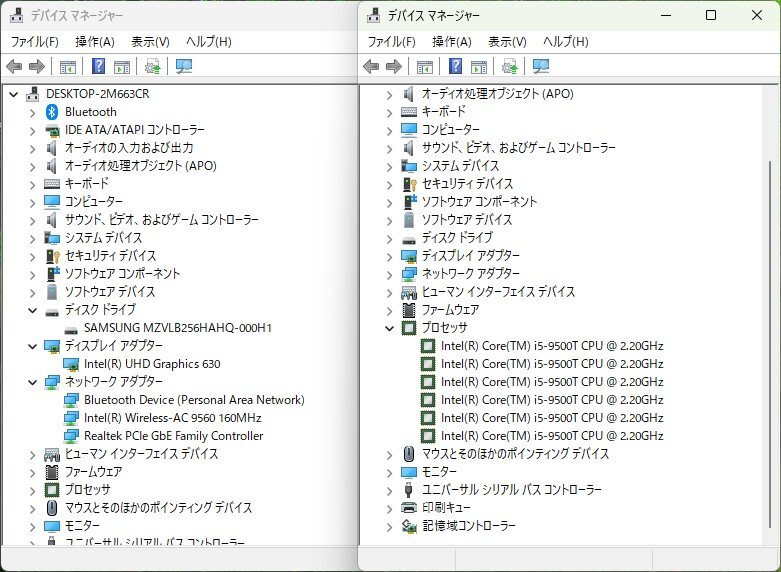Close the right デバイス マネージャー window
The image size is (781, 572).
pos(757,15)
